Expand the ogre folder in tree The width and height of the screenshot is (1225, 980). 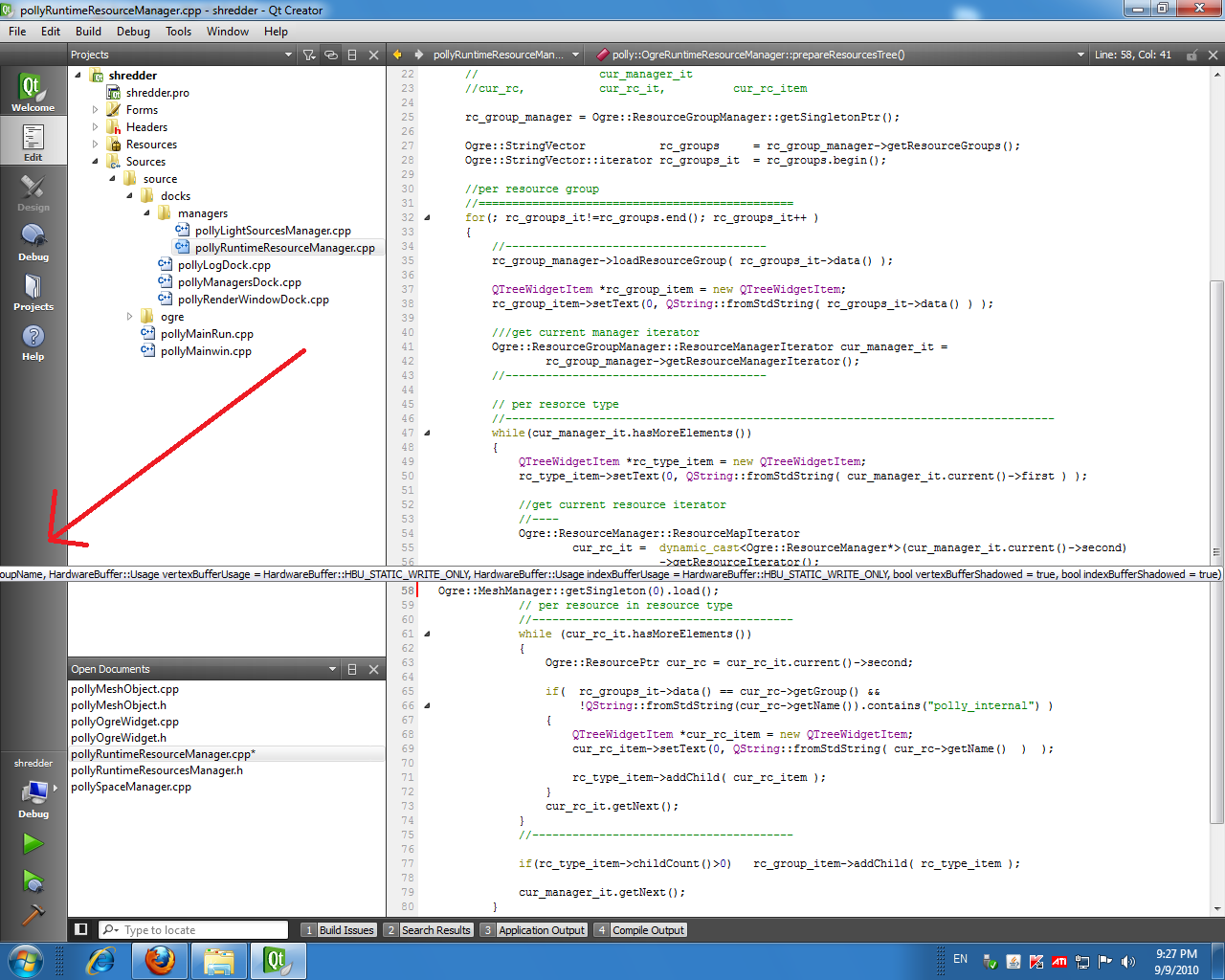tap(130, 317)
